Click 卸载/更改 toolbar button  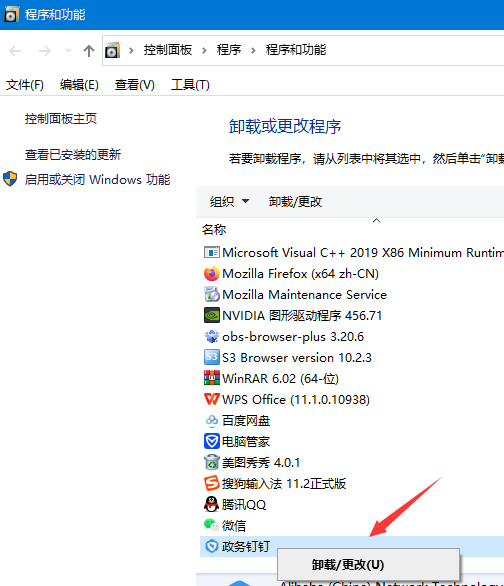[x=295, y=202]
